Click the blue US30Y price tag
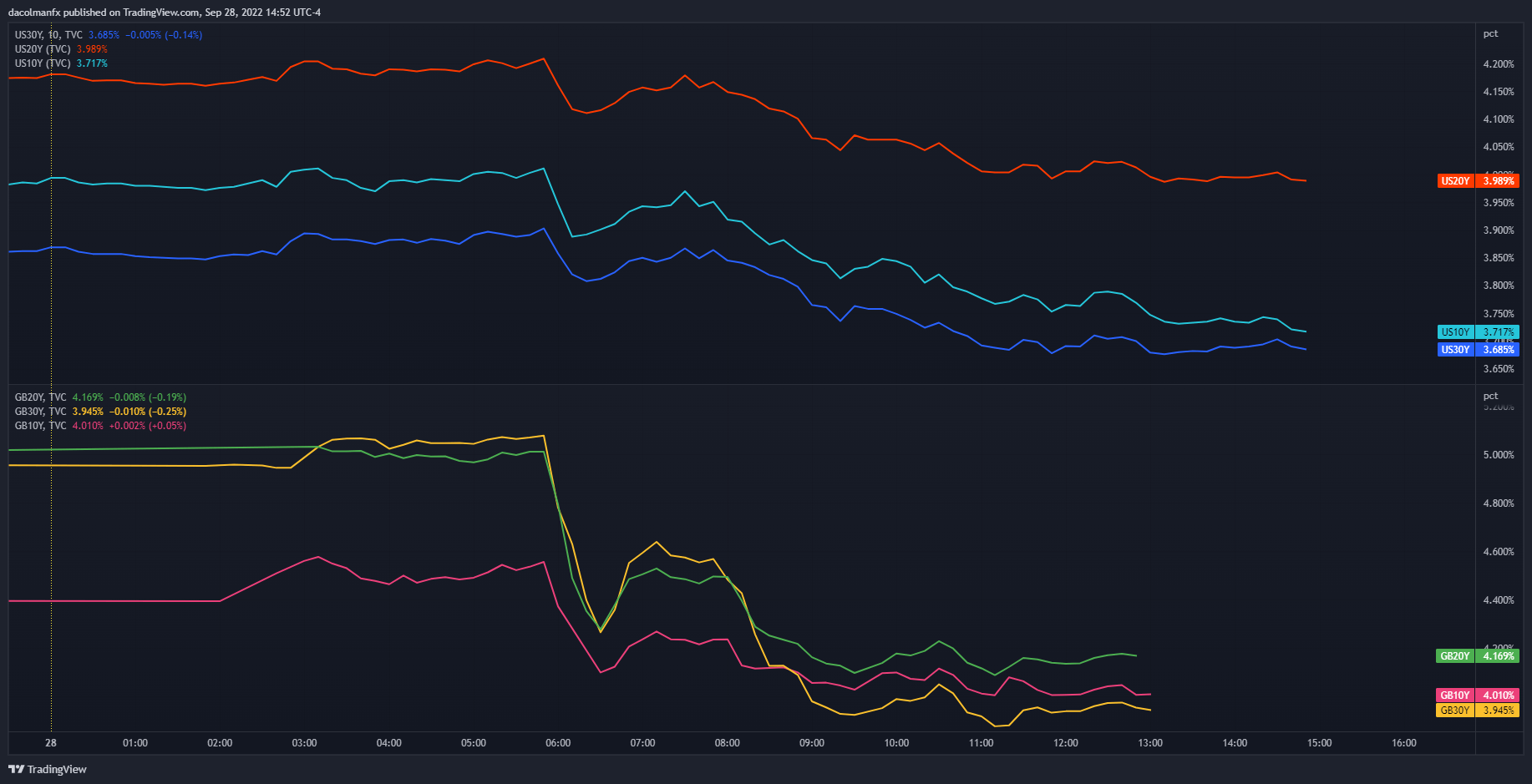 click(1477, 350)
